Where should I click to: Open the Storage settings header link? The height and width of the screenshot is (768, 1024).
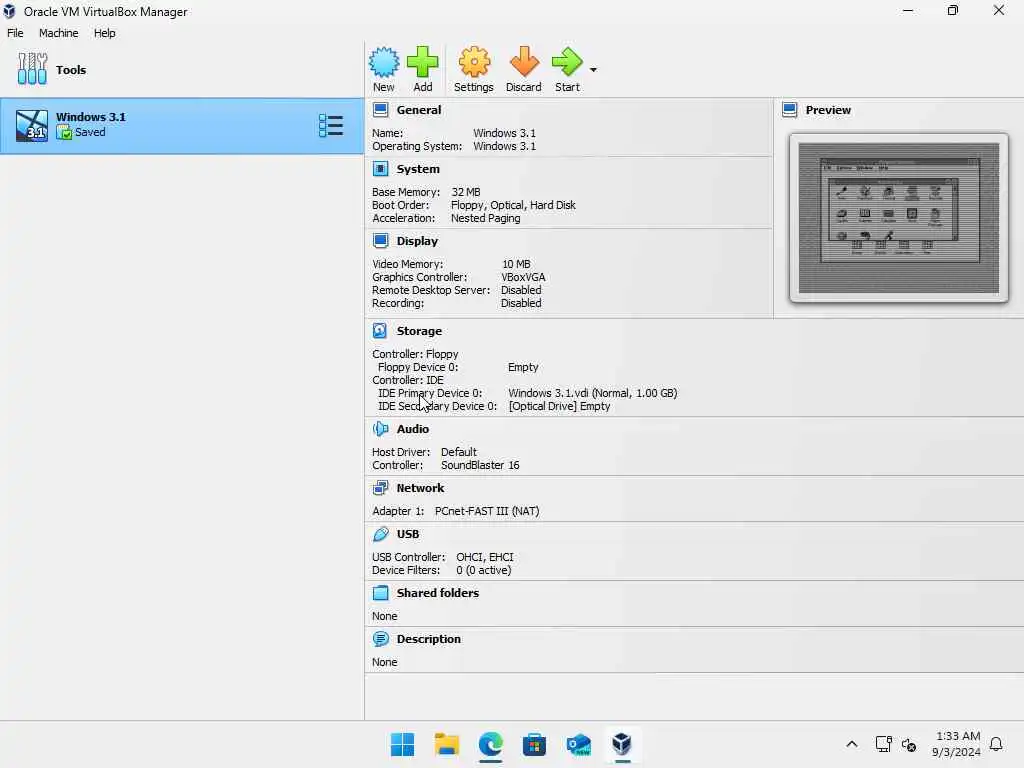click(x=419, y=331)
